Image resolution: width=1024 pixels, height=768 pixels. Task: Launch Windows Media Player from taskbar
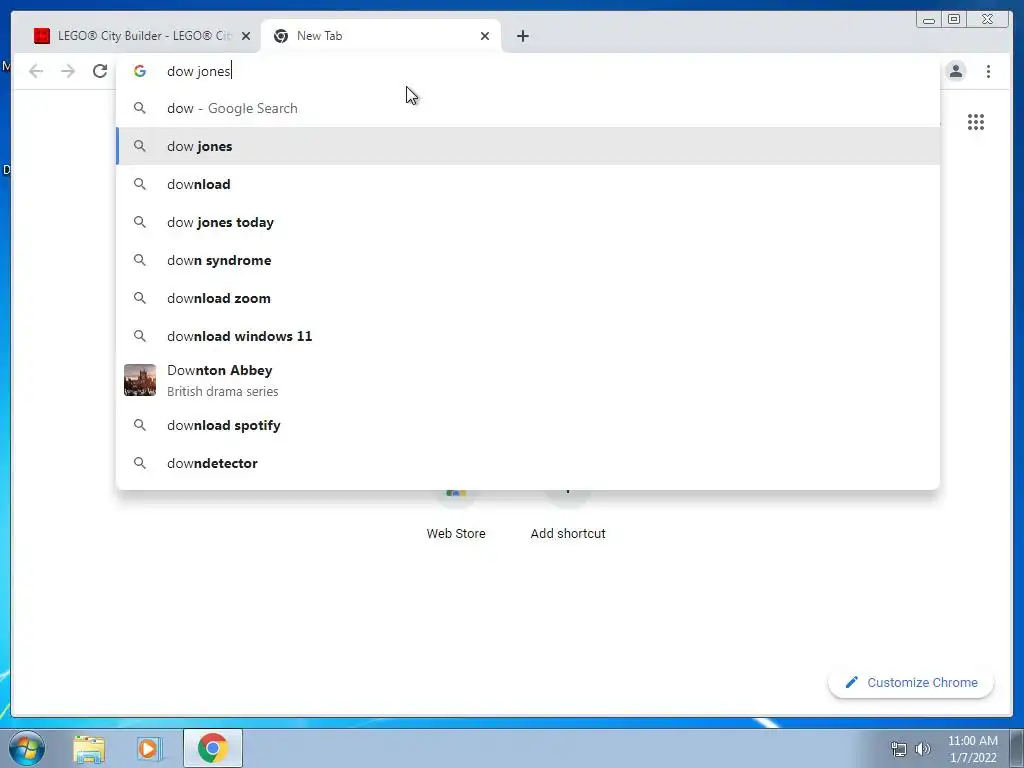point(148,749)
